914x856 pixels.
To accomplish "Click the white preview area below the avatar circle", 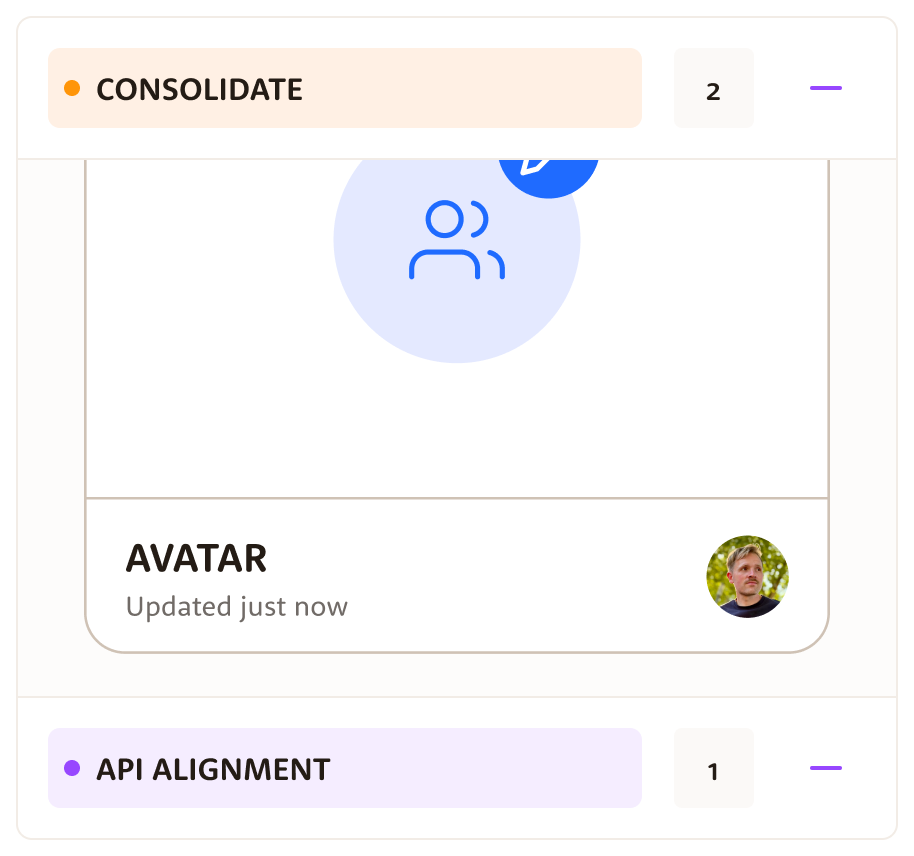I will [x=457, y=430].
